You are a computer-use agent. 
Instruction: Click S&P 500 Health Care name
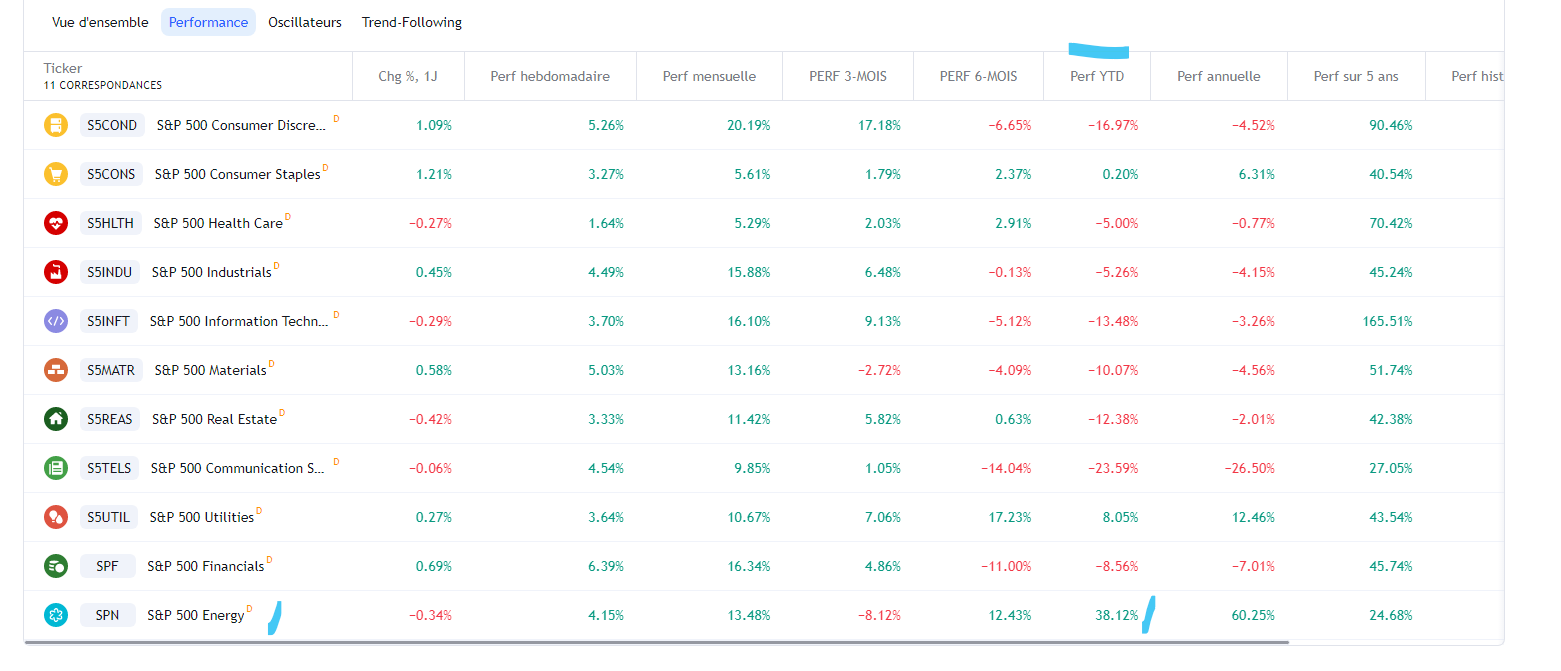[x=218, y=223]
